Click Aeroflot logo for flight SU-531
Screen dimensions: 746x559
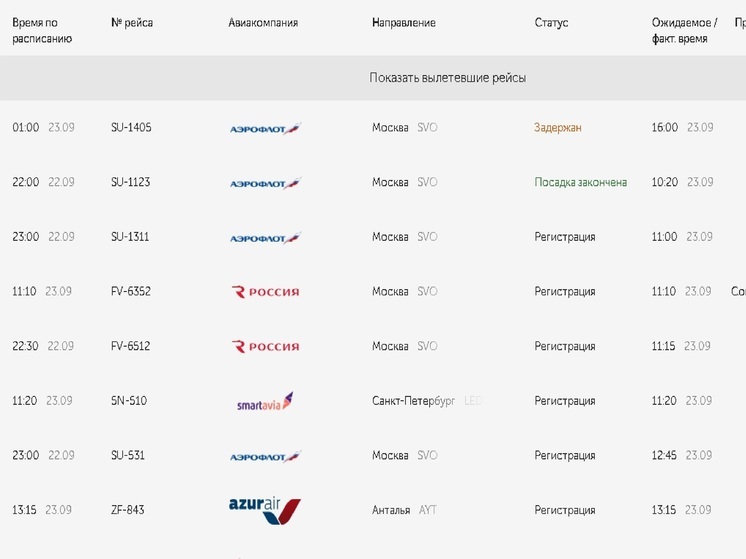tap(265, 457)
